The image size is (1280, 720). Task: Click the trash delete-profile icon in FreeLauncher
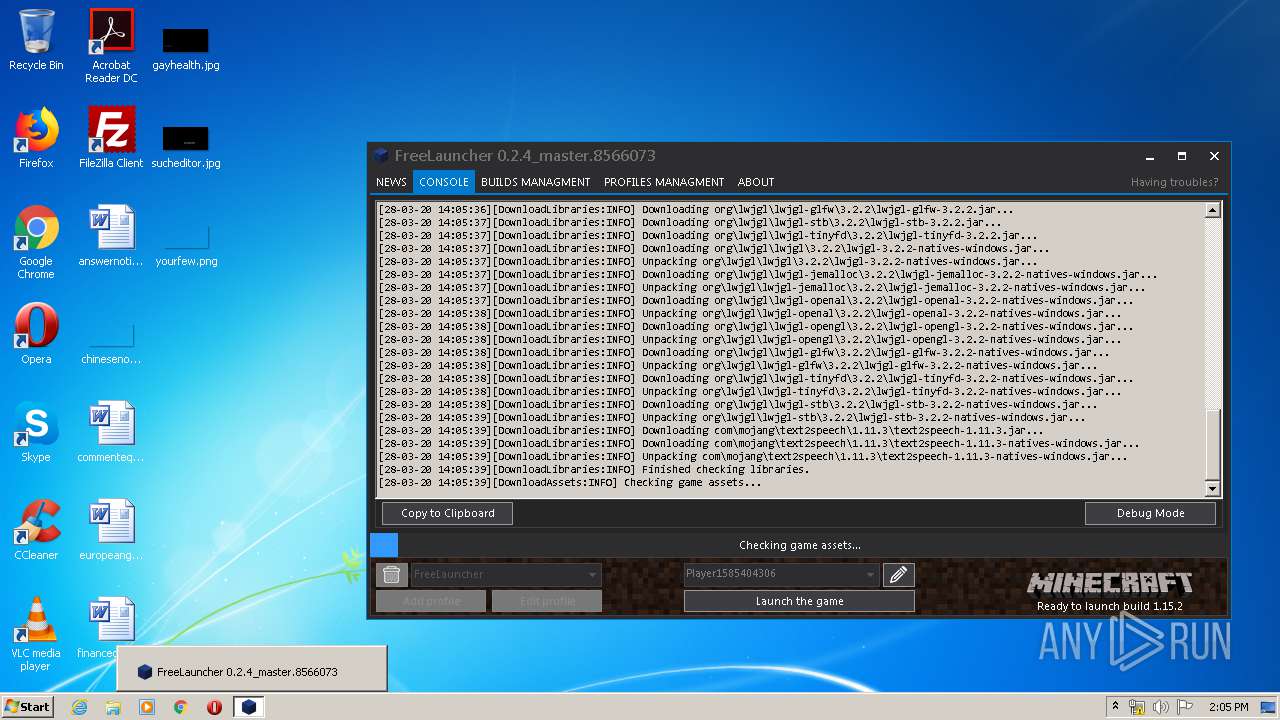click(x=391, y=574)
